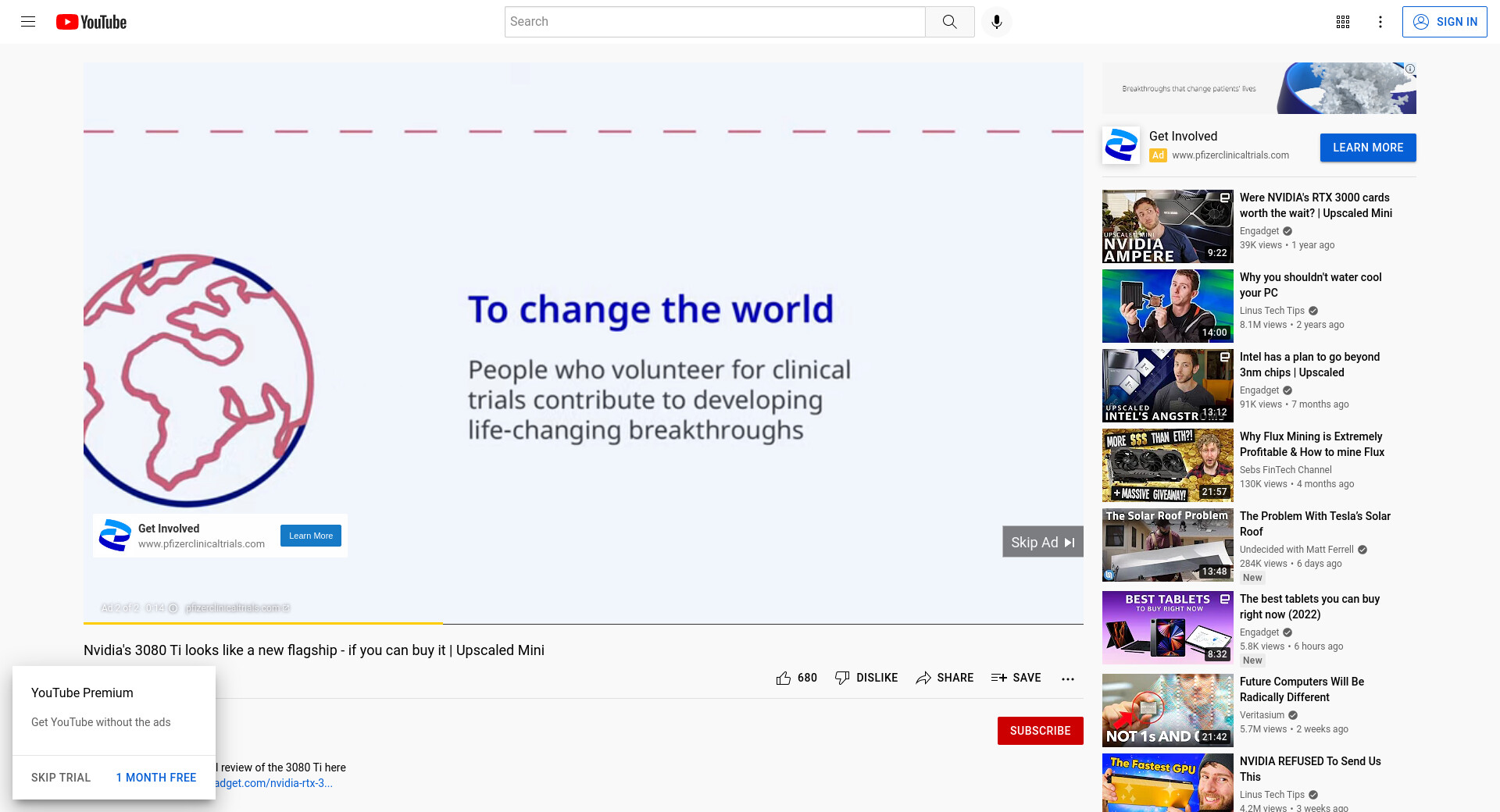
Task: Open 'Were NVIDIA's RTX 3000 cards worth the wait?' title
Action: click(1316, 205)
